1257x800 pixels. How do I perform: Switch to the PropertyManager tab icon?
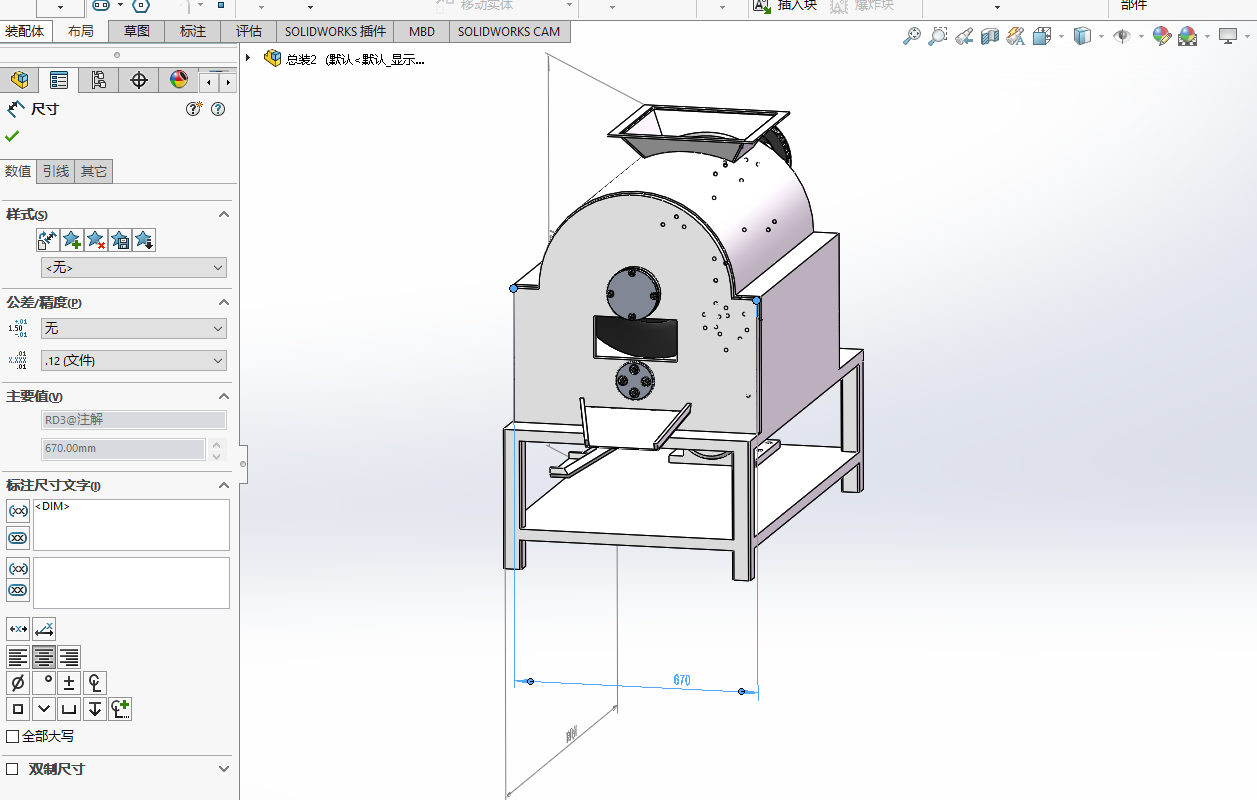click(x=59, y=80)
